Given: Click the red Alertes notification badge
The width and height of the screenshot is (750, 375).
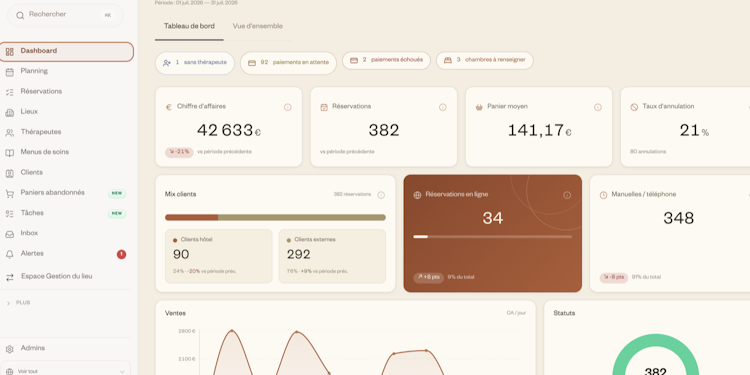Looking at the screenshot, I should (x=121, y=254).
